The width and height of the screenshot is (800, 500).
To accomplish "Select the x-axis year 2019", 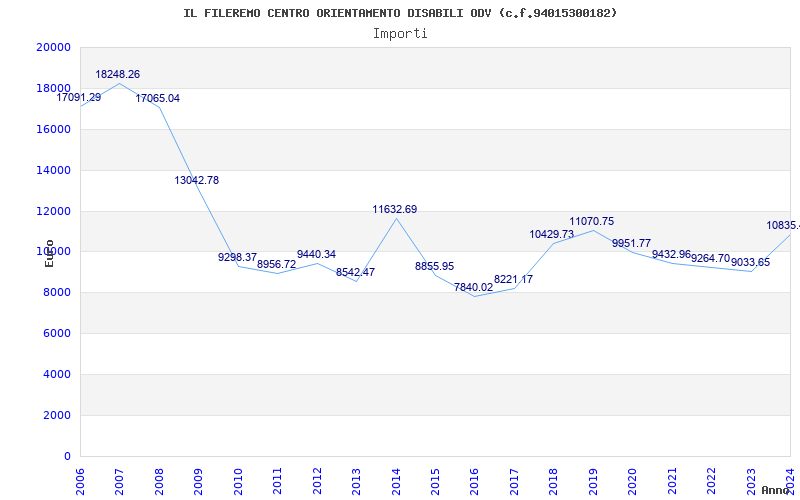I will (594, 481).
